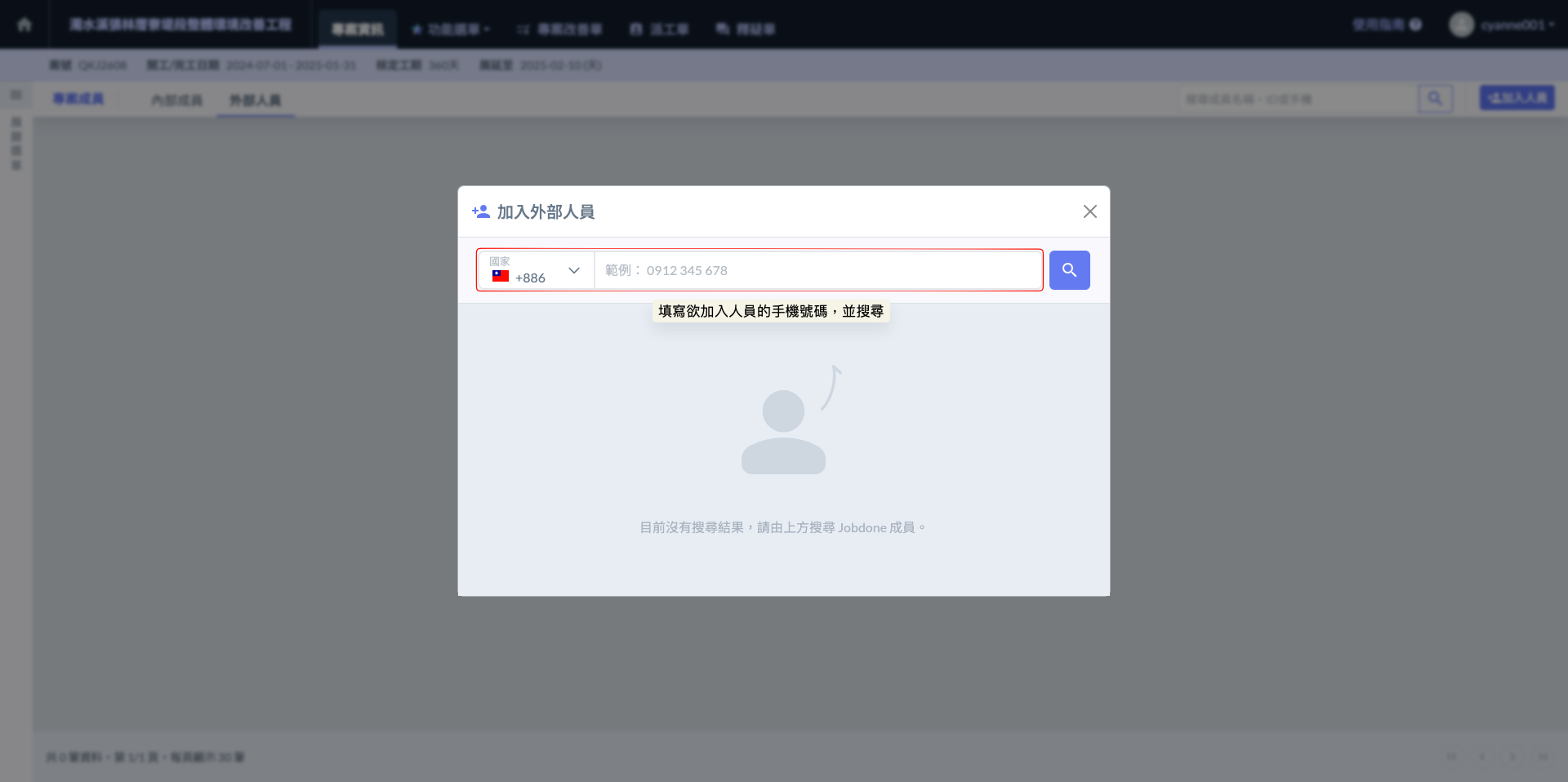This screenshot has width=1568, height=782.
Task: Click the Taiwan flag icon
Action: [x=501, y=277]
